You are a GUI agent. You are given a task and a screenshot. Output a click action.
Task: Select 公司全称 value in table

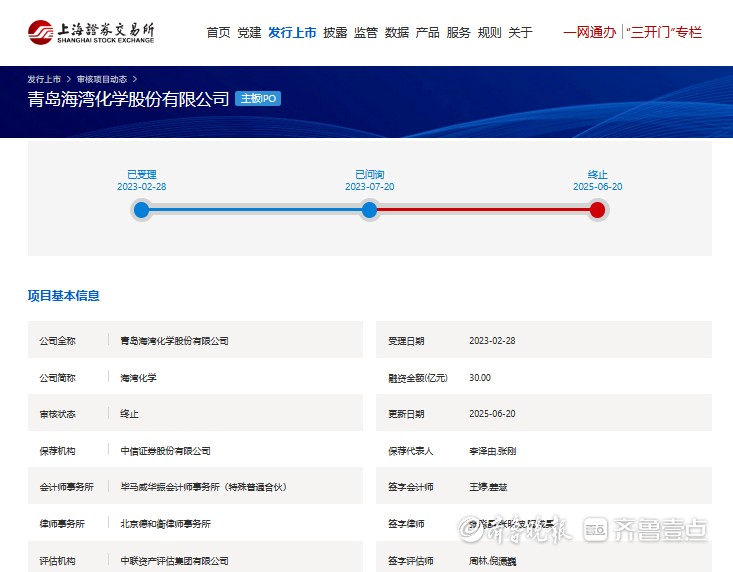[174, 341]
